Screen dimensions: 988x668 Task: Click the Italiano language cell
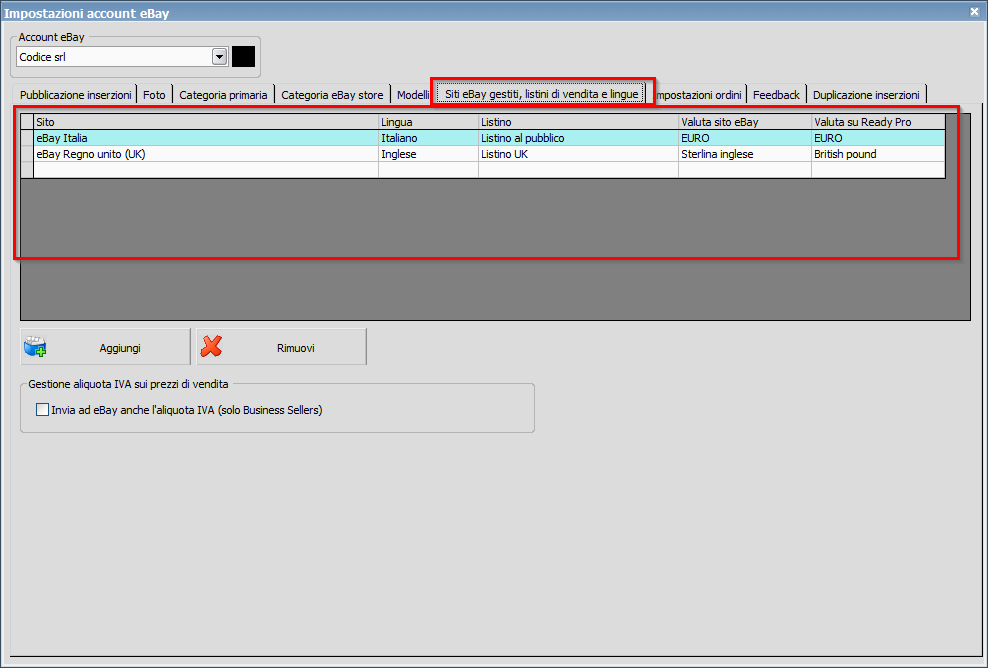[428, 138]
